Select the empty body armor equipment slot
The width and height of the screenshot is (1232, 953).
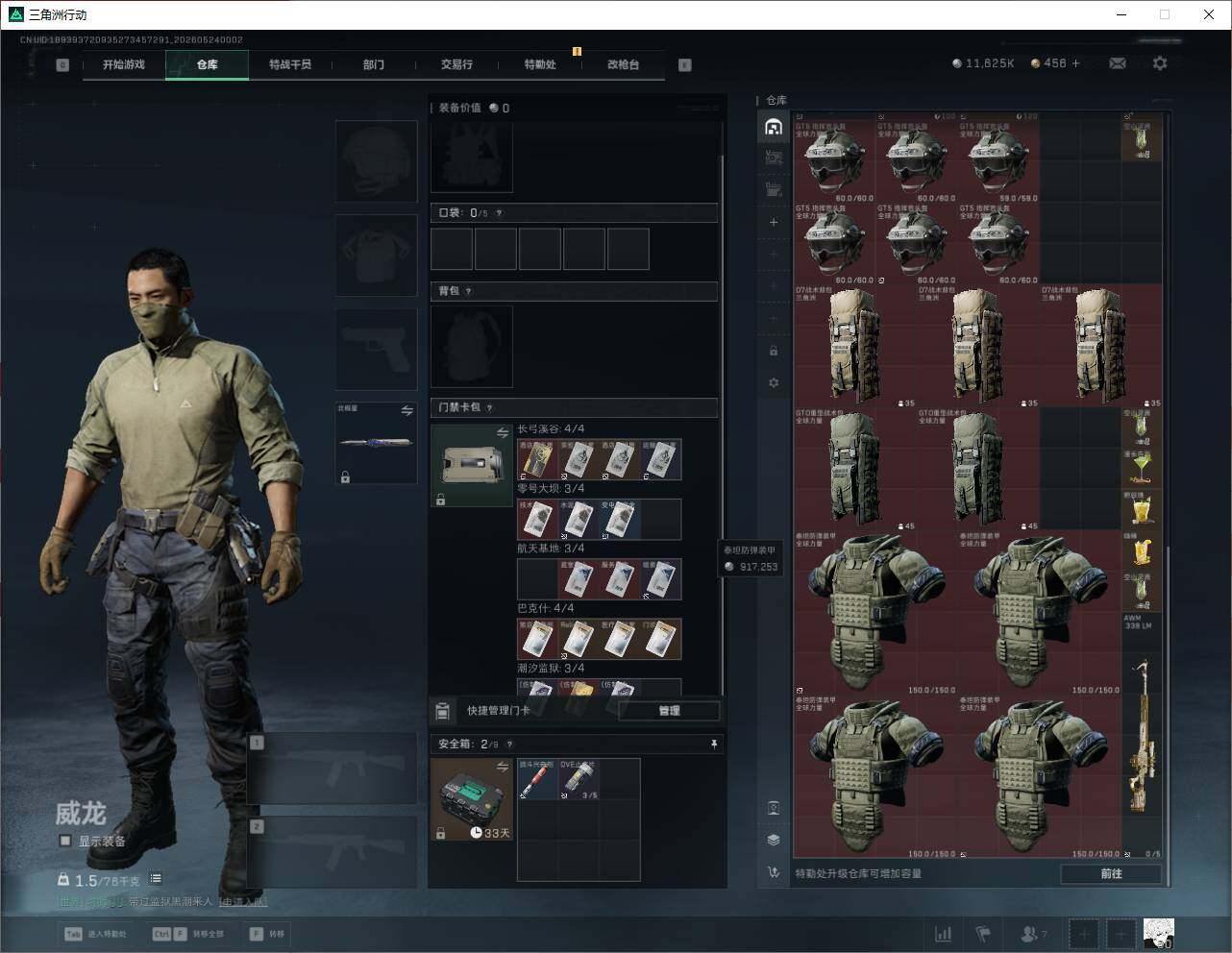pos(376,256)
